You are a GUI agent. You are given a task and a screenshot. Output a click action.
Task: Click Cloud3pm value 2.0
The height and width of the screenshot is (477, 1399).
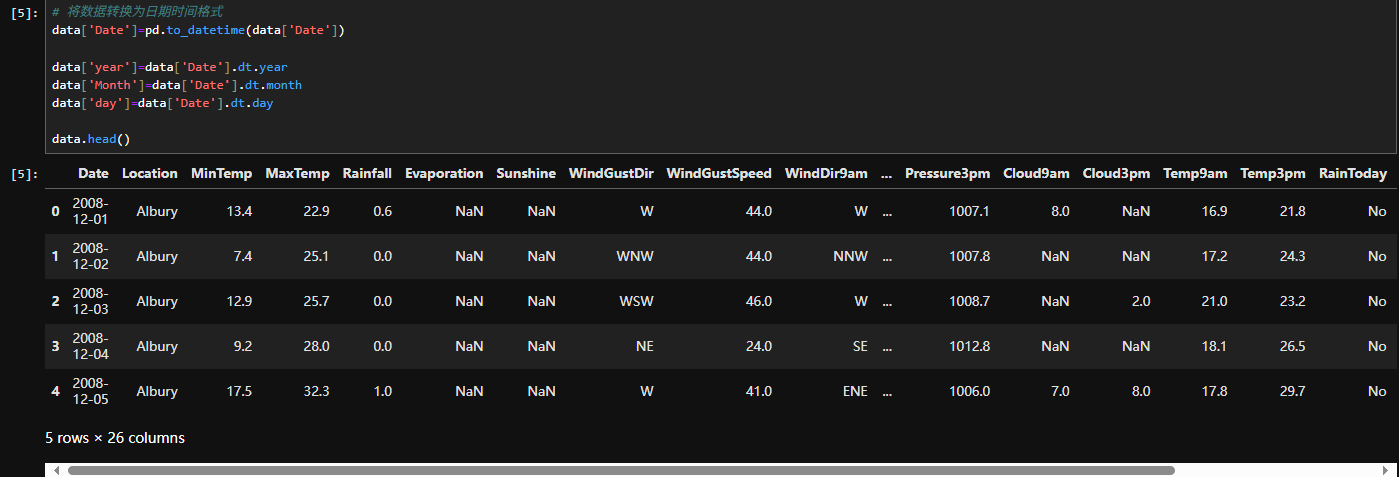coord(1140,301)
